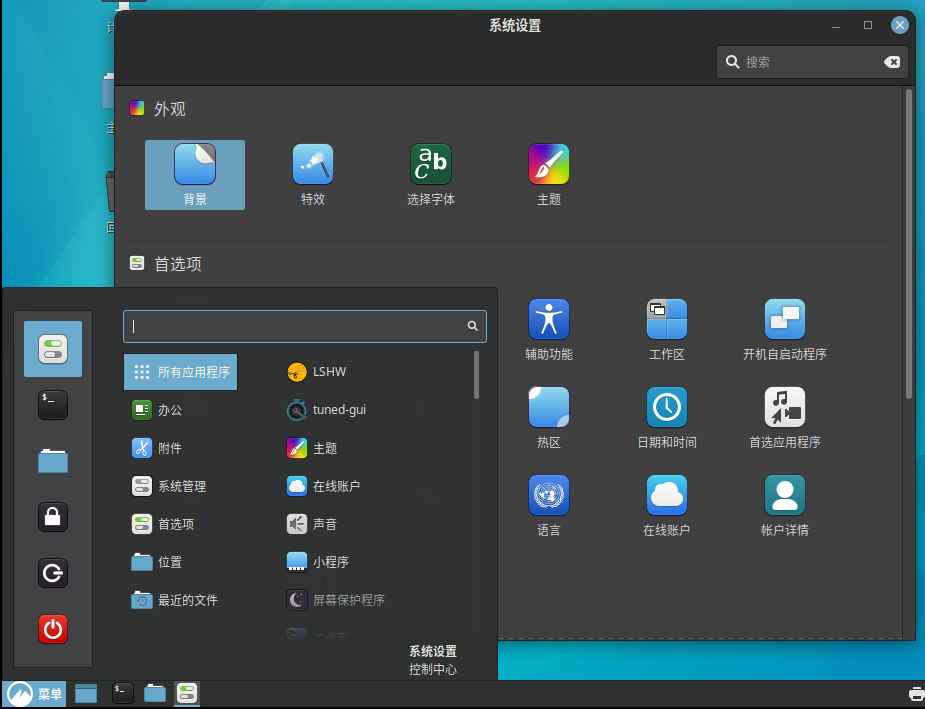Click the 菜单 menu button on taskbar
This screenshot has width=925, height=709.
coord(35,694)
